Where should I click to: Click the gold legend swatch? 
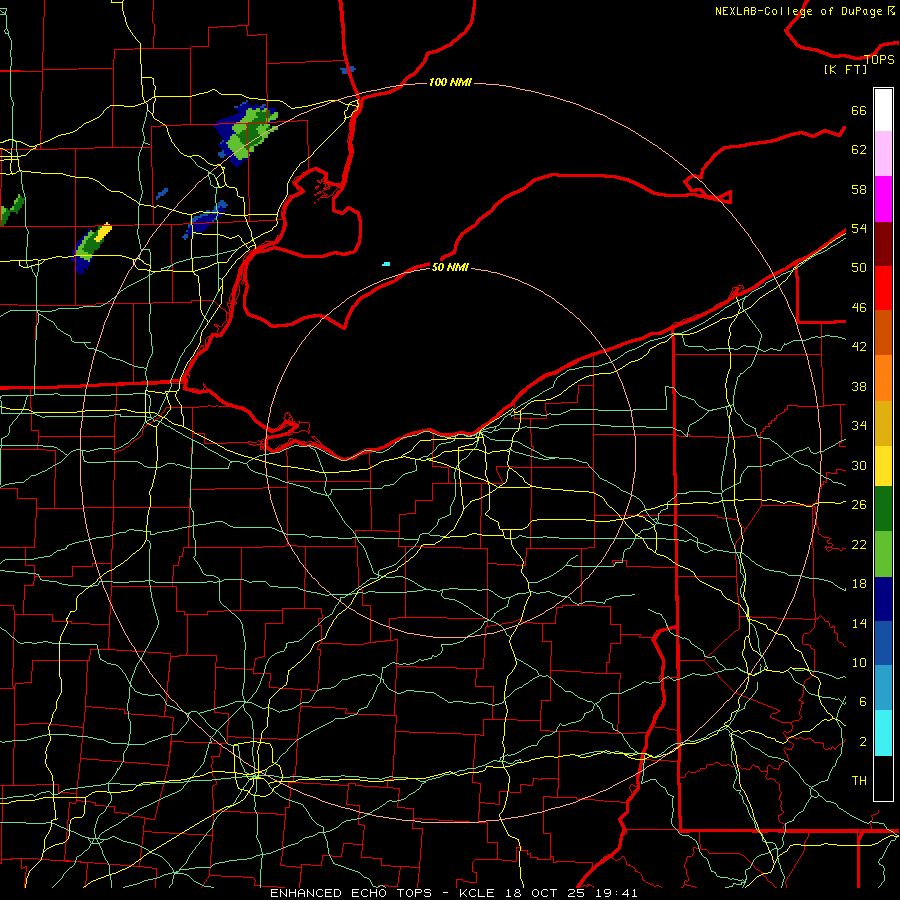(883, 422)
